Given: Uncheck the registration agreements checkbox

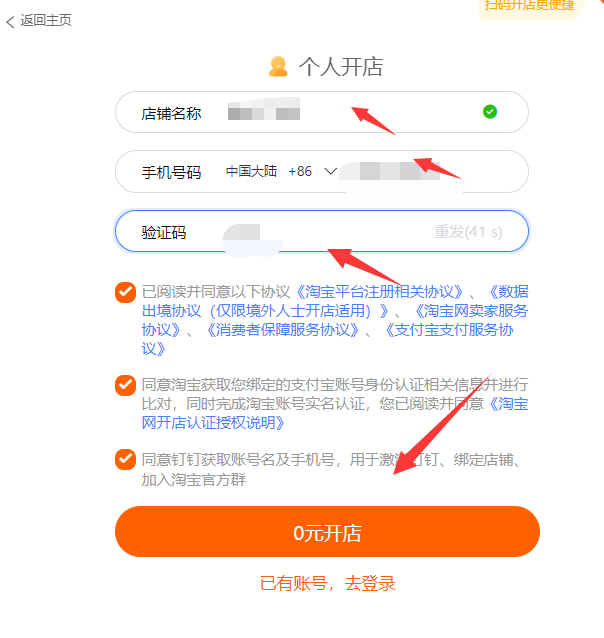Looking at the screenshot, I should click(x=125, y=292).
